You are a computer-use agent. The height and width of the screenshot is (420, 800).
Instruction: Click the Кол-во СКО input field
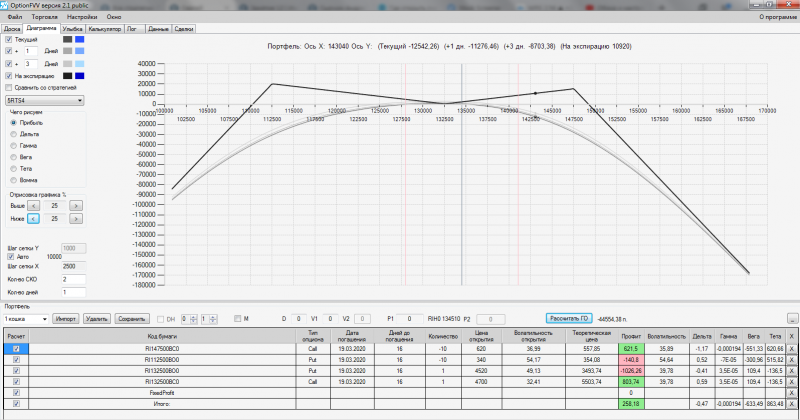(x=73, y=279)
